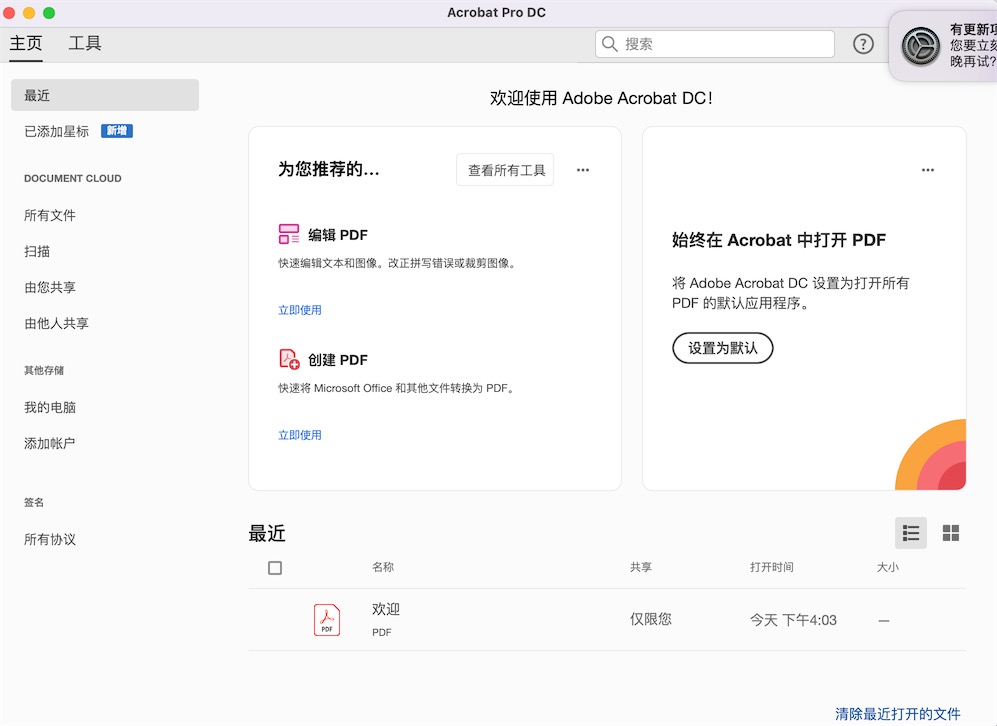
Task: Click the 仅限您 sharing cell
Action: pyautogui.click(x=650, y=619)
